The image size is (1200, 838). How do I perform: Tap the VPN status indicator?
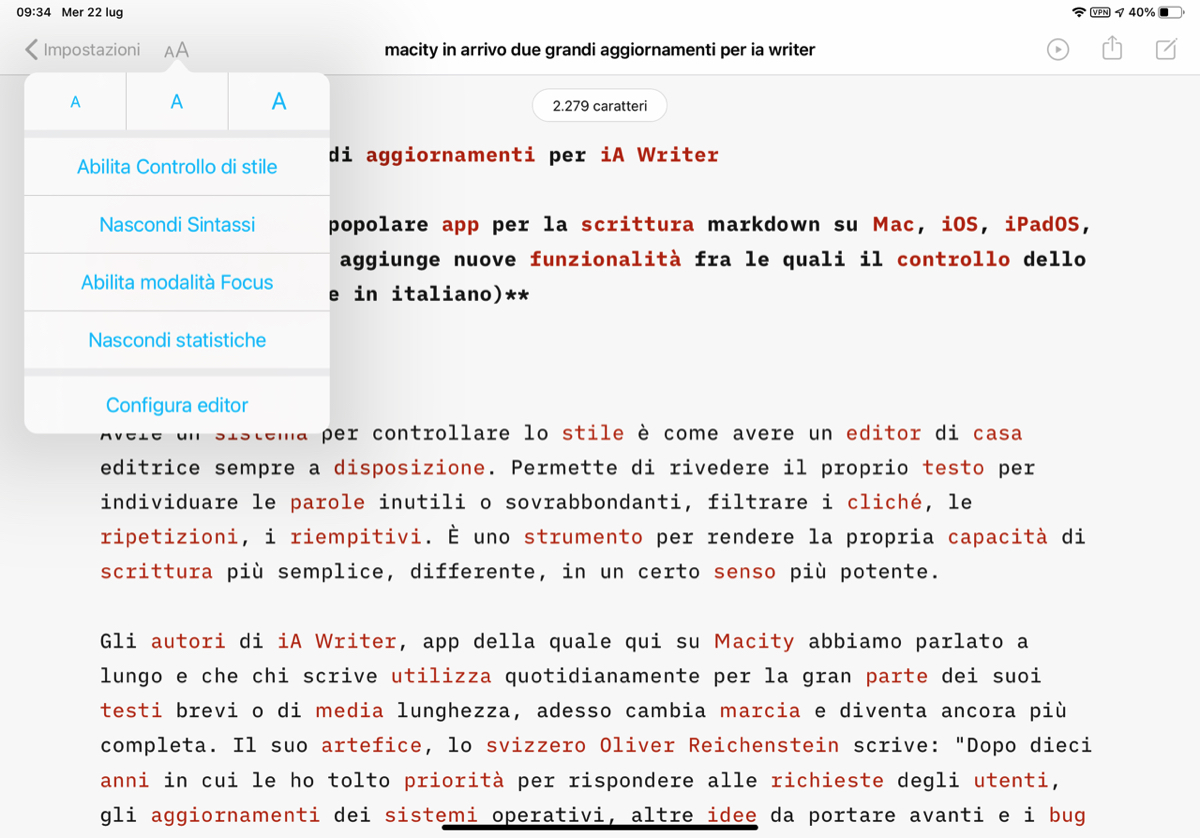coord(1100,12)
